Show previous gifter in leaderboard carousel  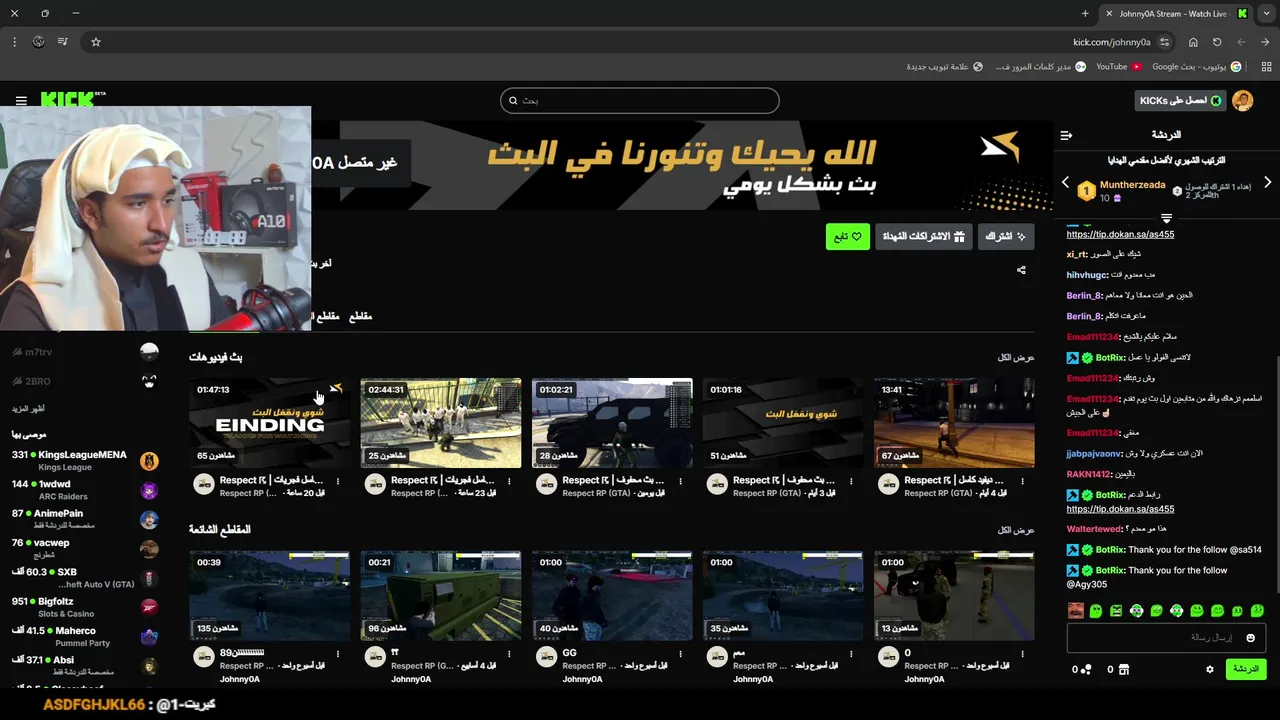pyautogui.click(x=1065, y=182)
